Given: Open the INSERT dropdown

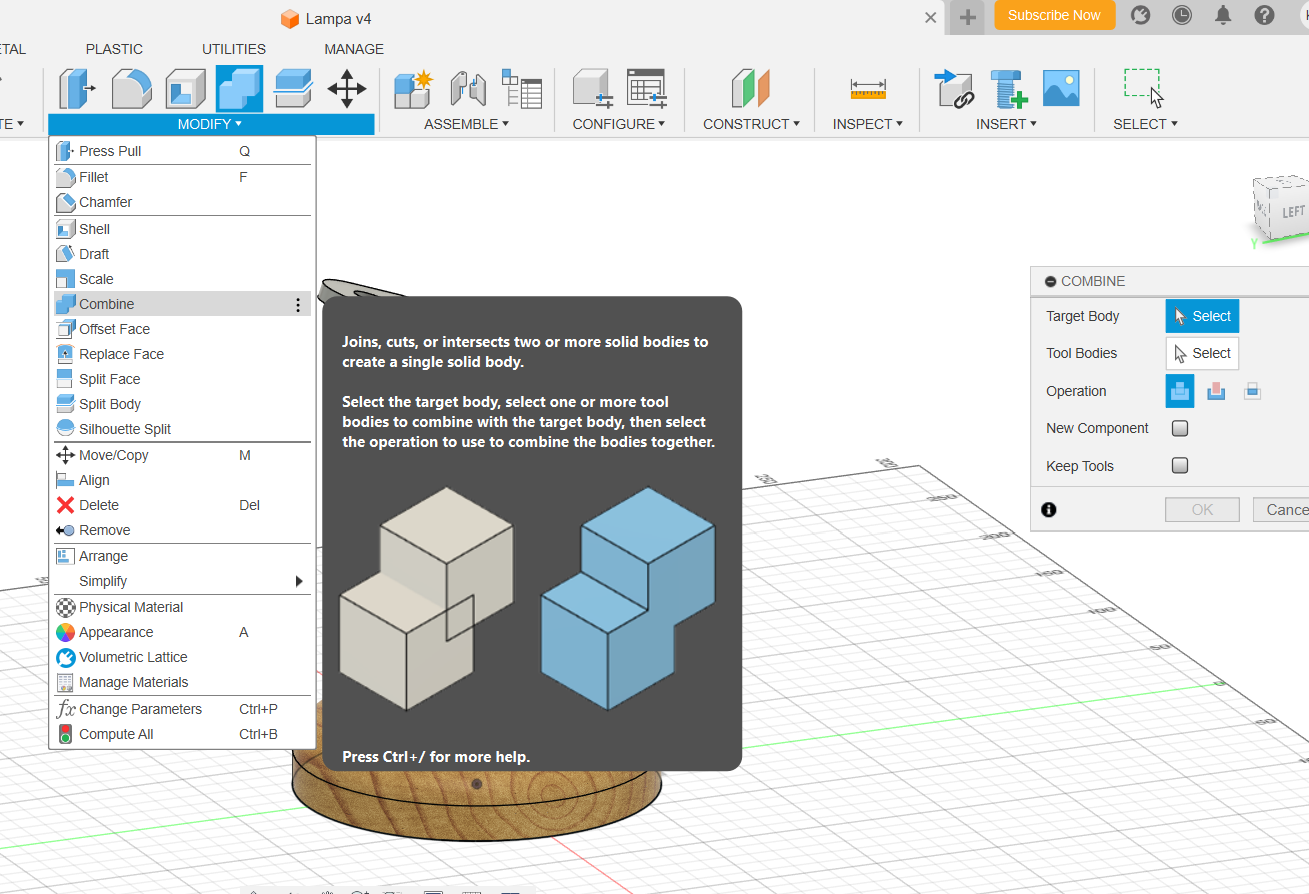Looking at the screenshot, I should tap(1007, 124).
